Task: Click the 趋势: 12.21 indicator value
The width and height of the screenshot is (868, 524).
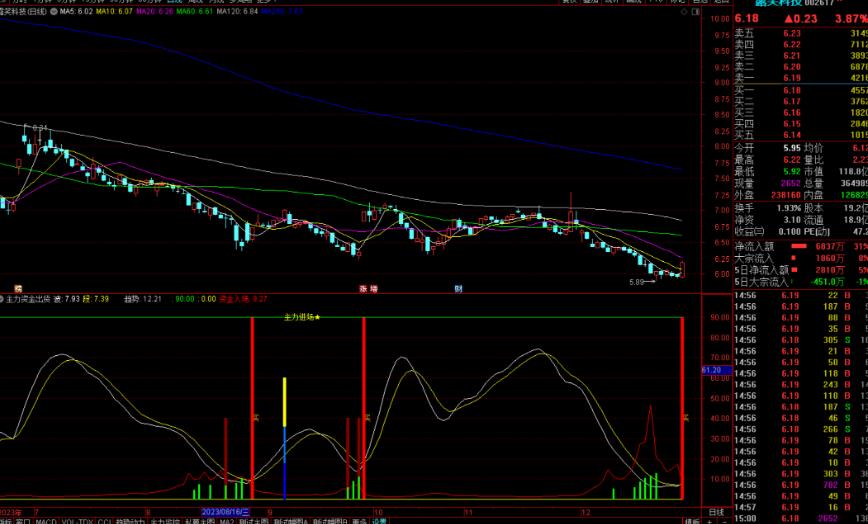Action: coord(143,299)
